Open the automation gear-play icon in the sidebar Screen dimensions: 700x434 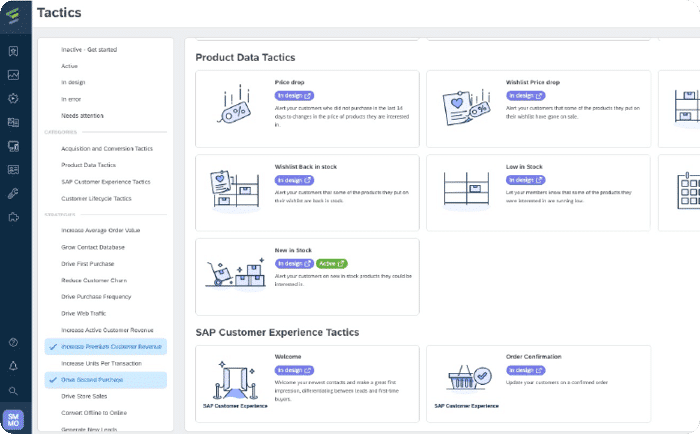click(x=13, y=98)
